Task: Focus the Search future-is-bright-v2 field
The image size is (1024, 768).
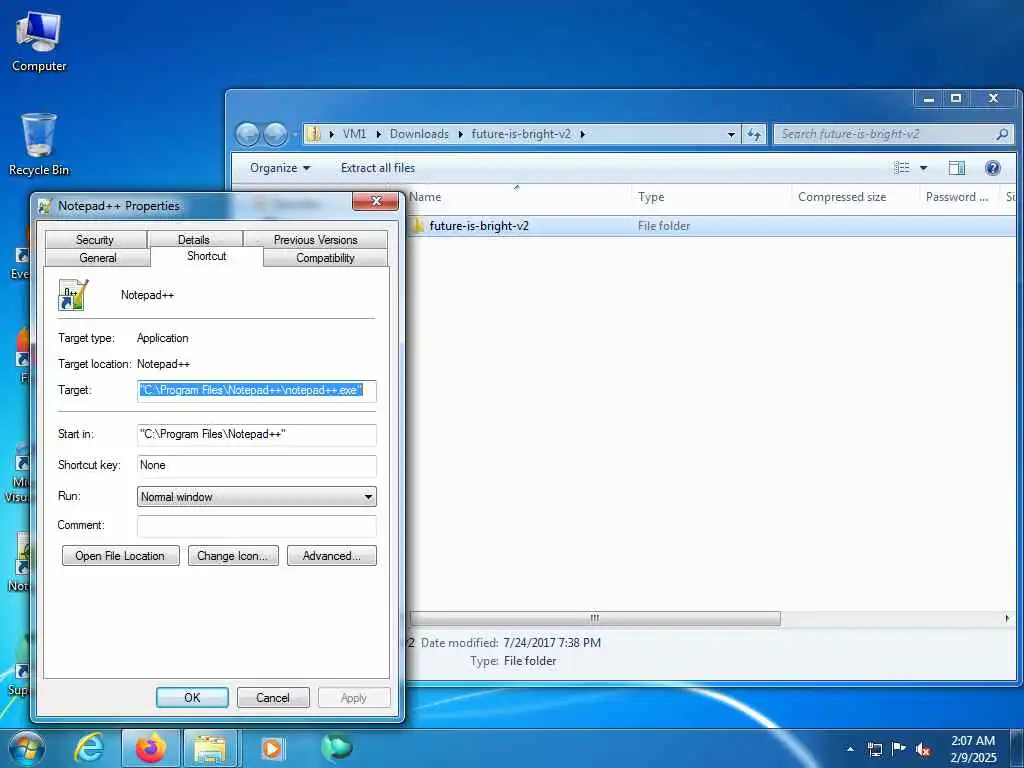Action: pyautogui.click(x=893, y=134)
